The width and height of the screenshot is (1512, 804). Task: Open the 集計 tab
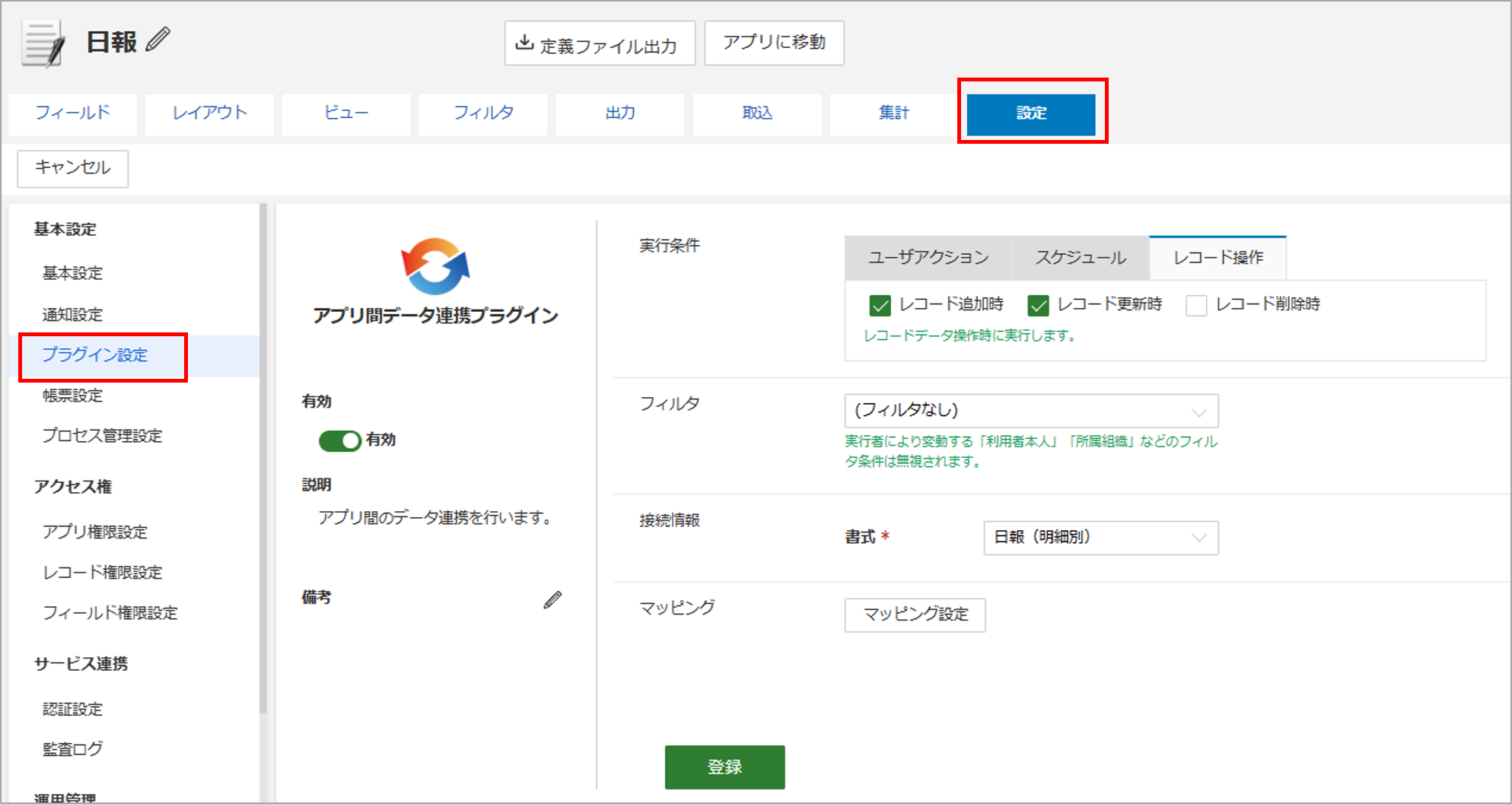tap(894, 113)
